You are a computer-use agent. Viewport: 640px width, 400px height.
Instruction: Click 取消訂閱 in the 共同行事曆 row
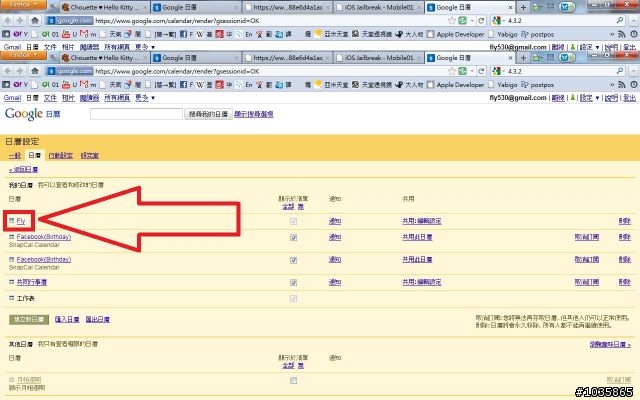587,282
